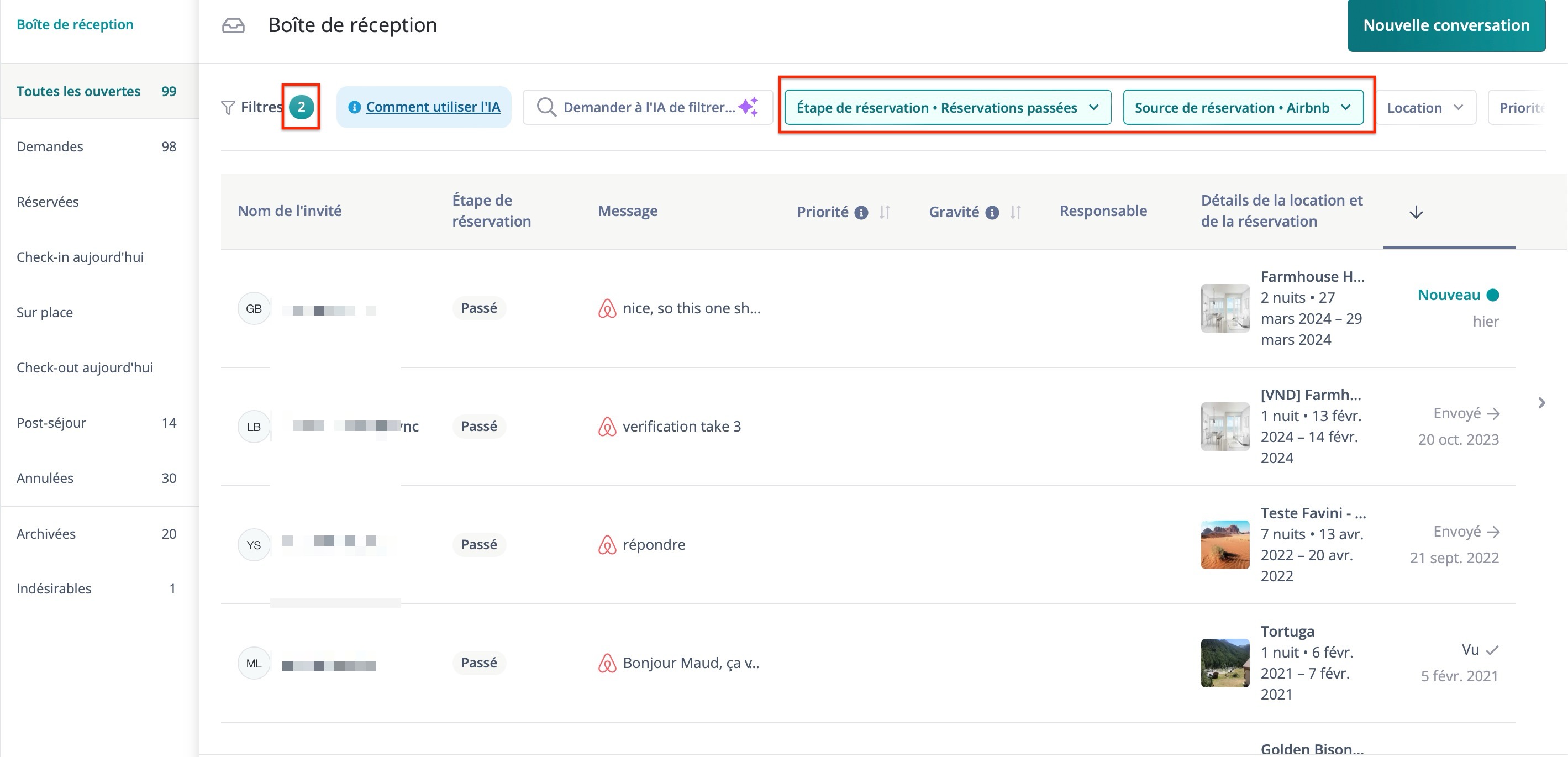Open the Tortuga property thumbnail

tap(1225, 663)
